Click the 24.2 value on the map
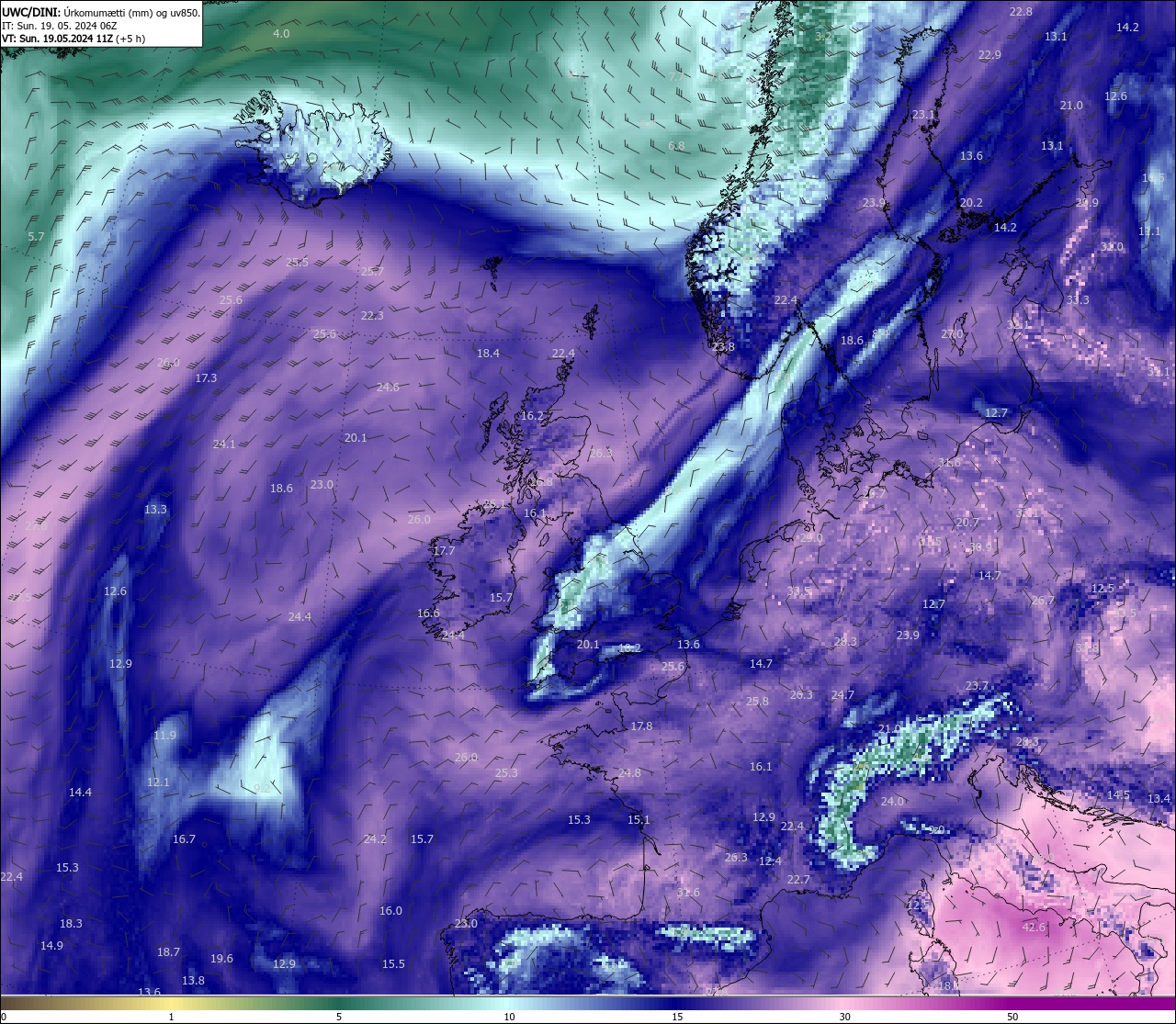This screenshot has height=1024, width=1176. point(375,838)
